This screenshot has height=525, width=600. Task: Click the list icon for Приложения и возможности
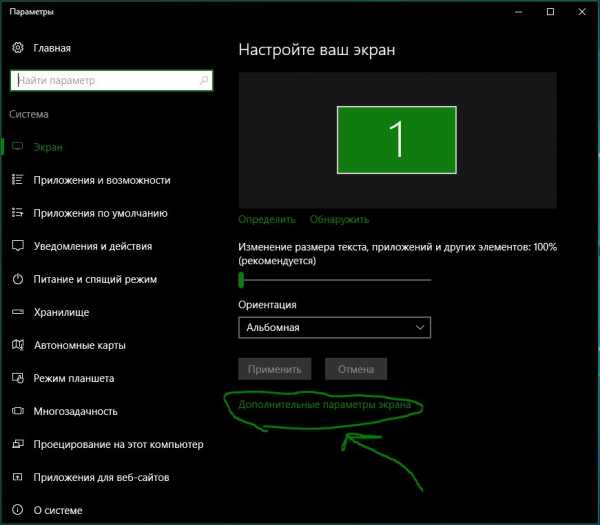pyautogui.click(x=18, y=179)
